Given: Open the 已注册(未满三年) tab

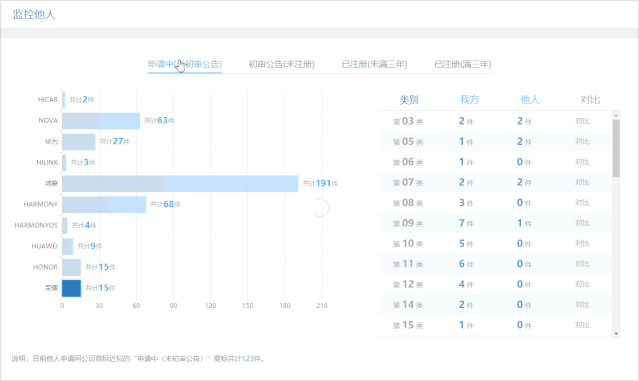Looking at the screenshot, I should tap(374, 64).
